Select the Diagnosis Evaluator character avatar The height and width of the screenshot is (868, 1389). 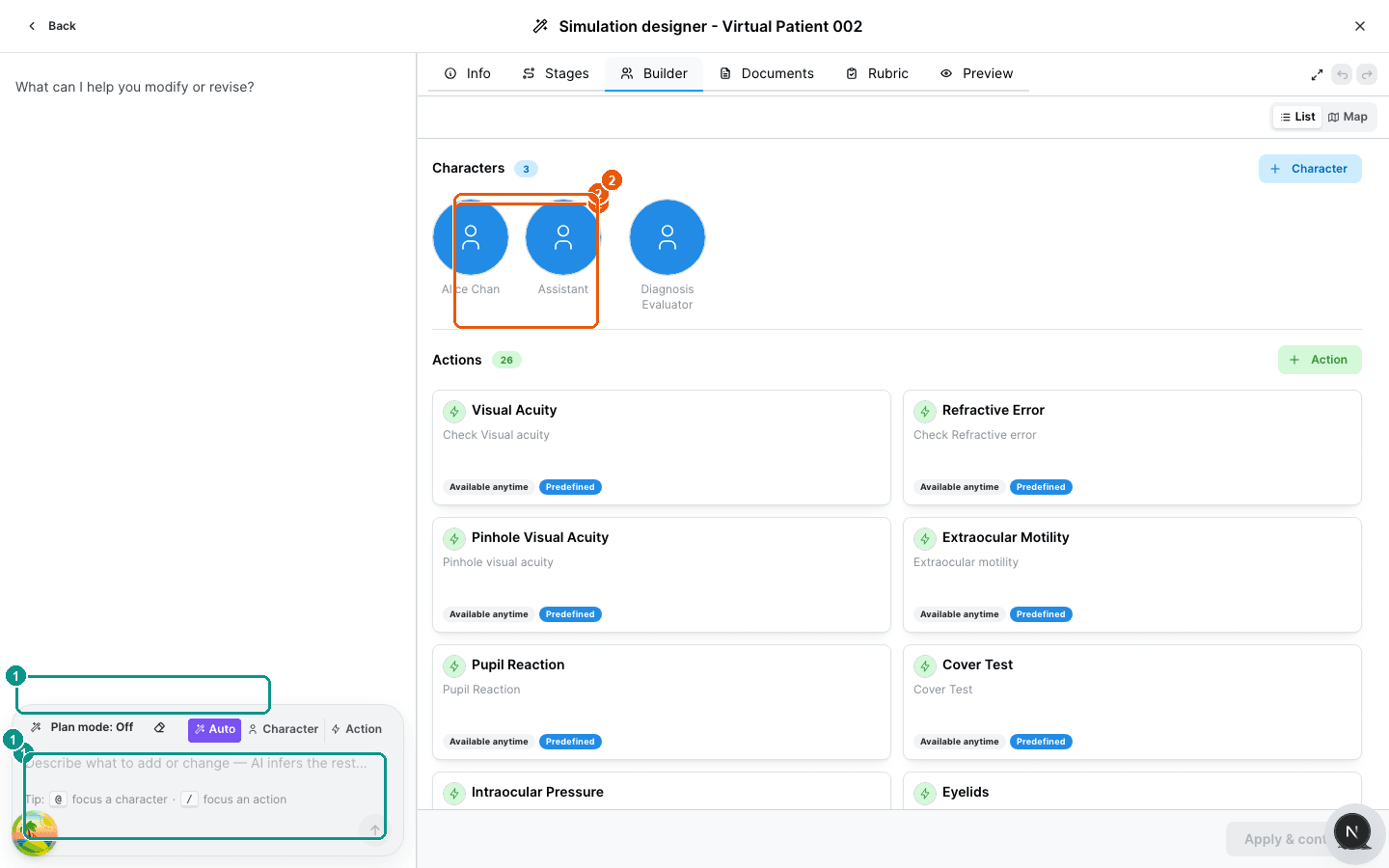click(x=667, y=237)
